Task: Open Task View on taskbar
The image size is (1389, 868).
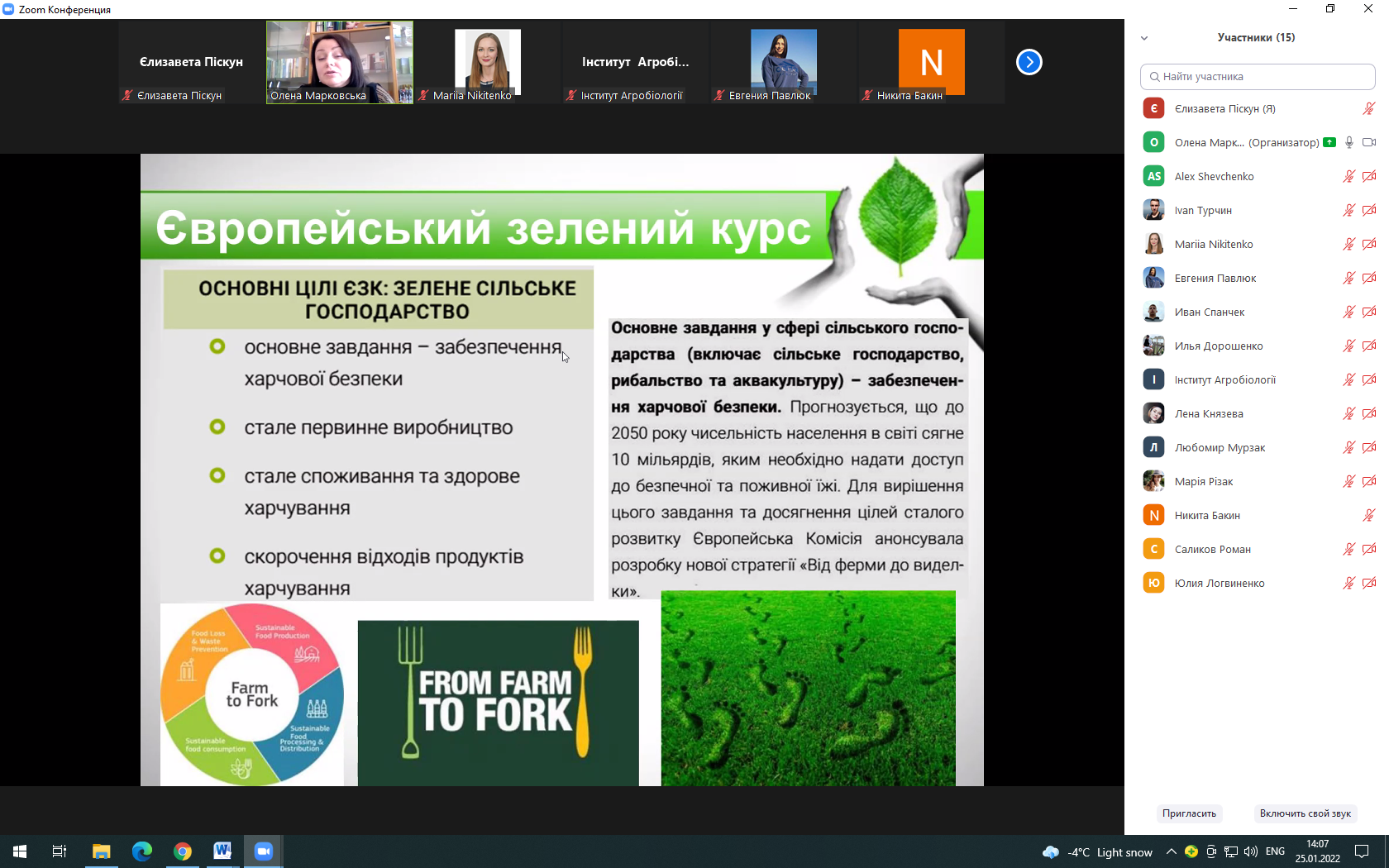Action: point(60,851)
